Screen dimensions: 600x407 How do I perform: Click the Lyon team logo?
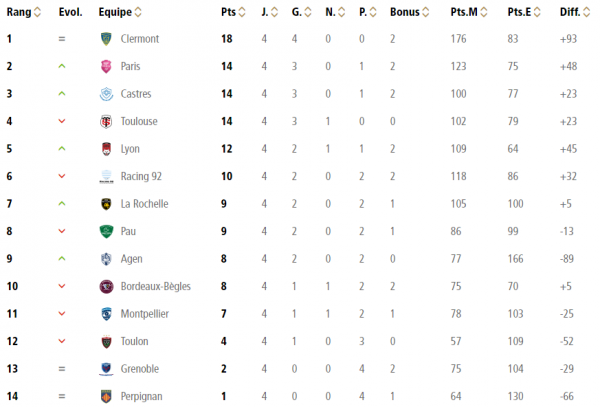point(106,149)
